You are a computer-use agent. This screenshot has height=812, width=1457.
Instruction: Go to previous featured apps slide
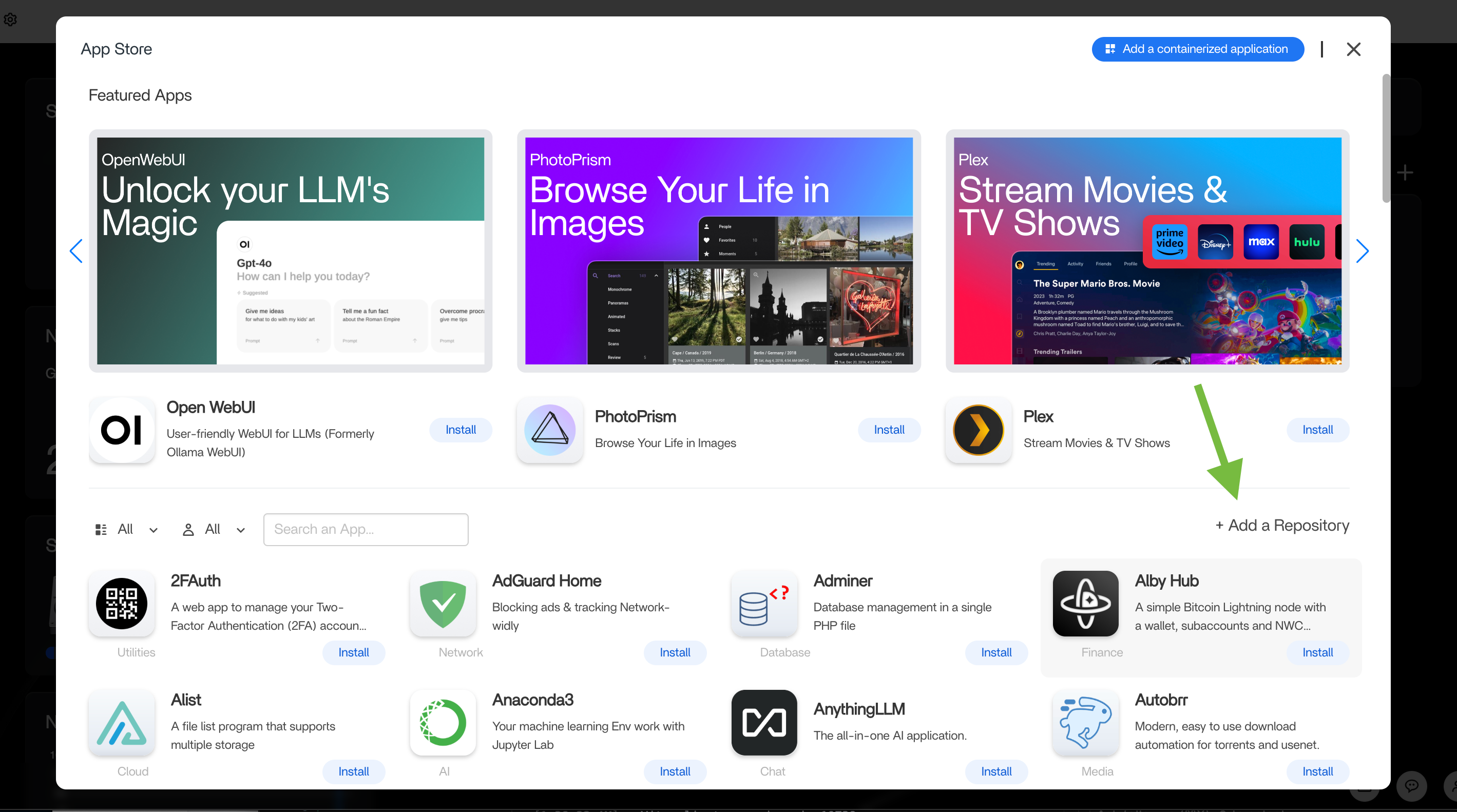[x=76, y=250]
